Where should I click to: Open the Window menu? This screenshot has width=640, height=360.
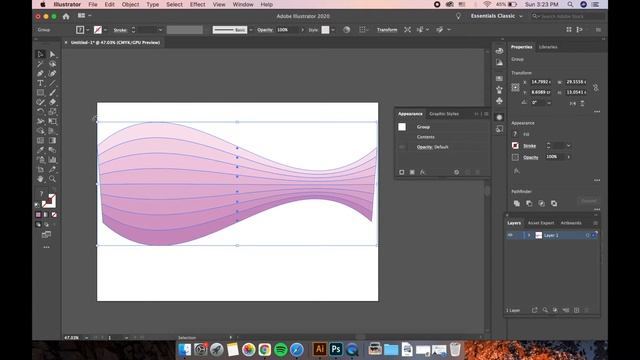(243, 4)
